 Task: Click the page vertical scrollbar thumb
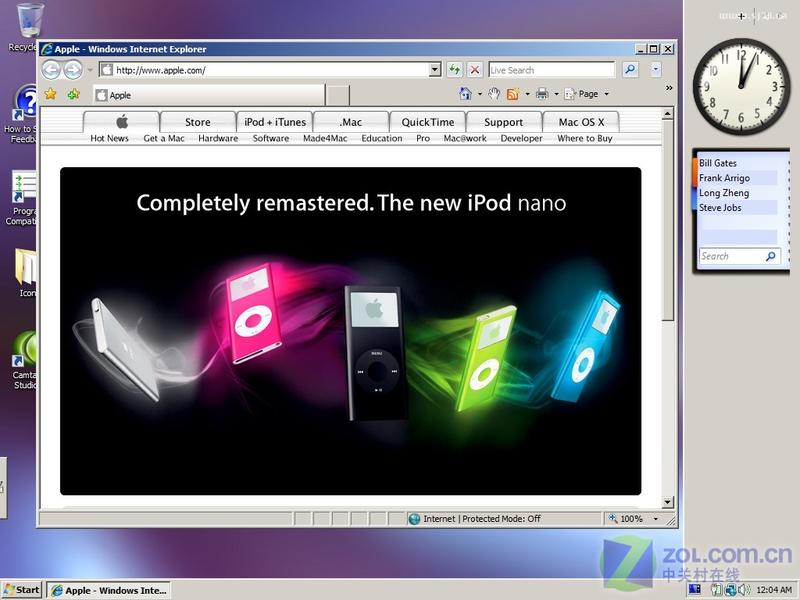667,219
